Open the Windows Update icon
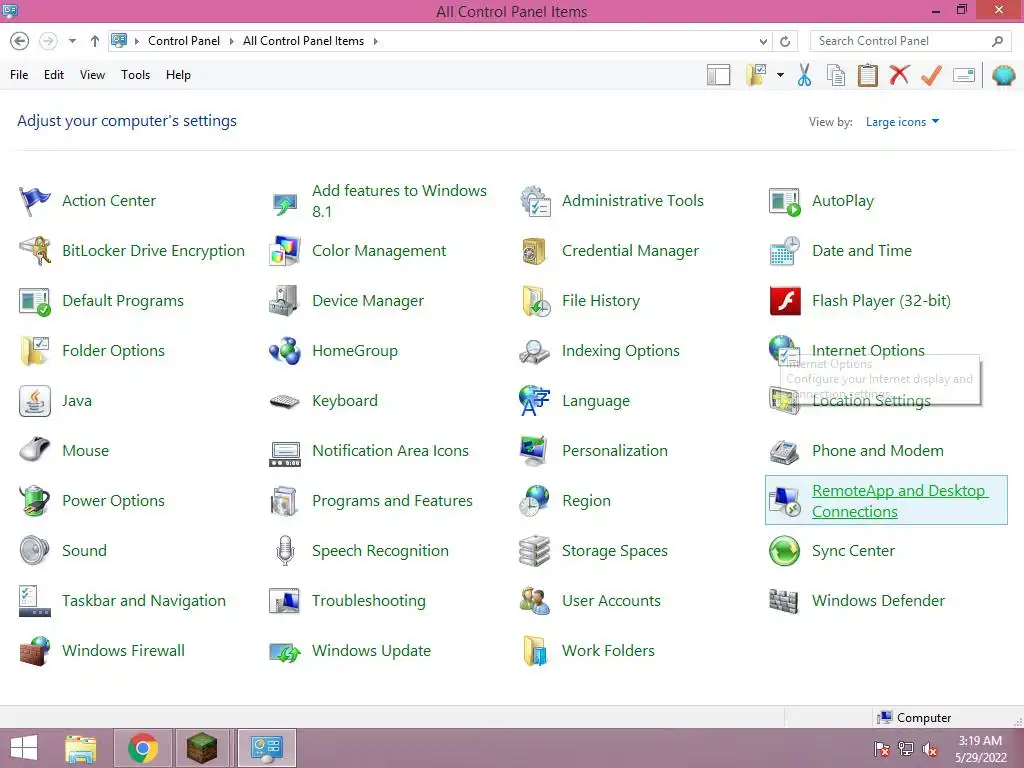This screenshot has height=768, width=1024. point(285,651)
